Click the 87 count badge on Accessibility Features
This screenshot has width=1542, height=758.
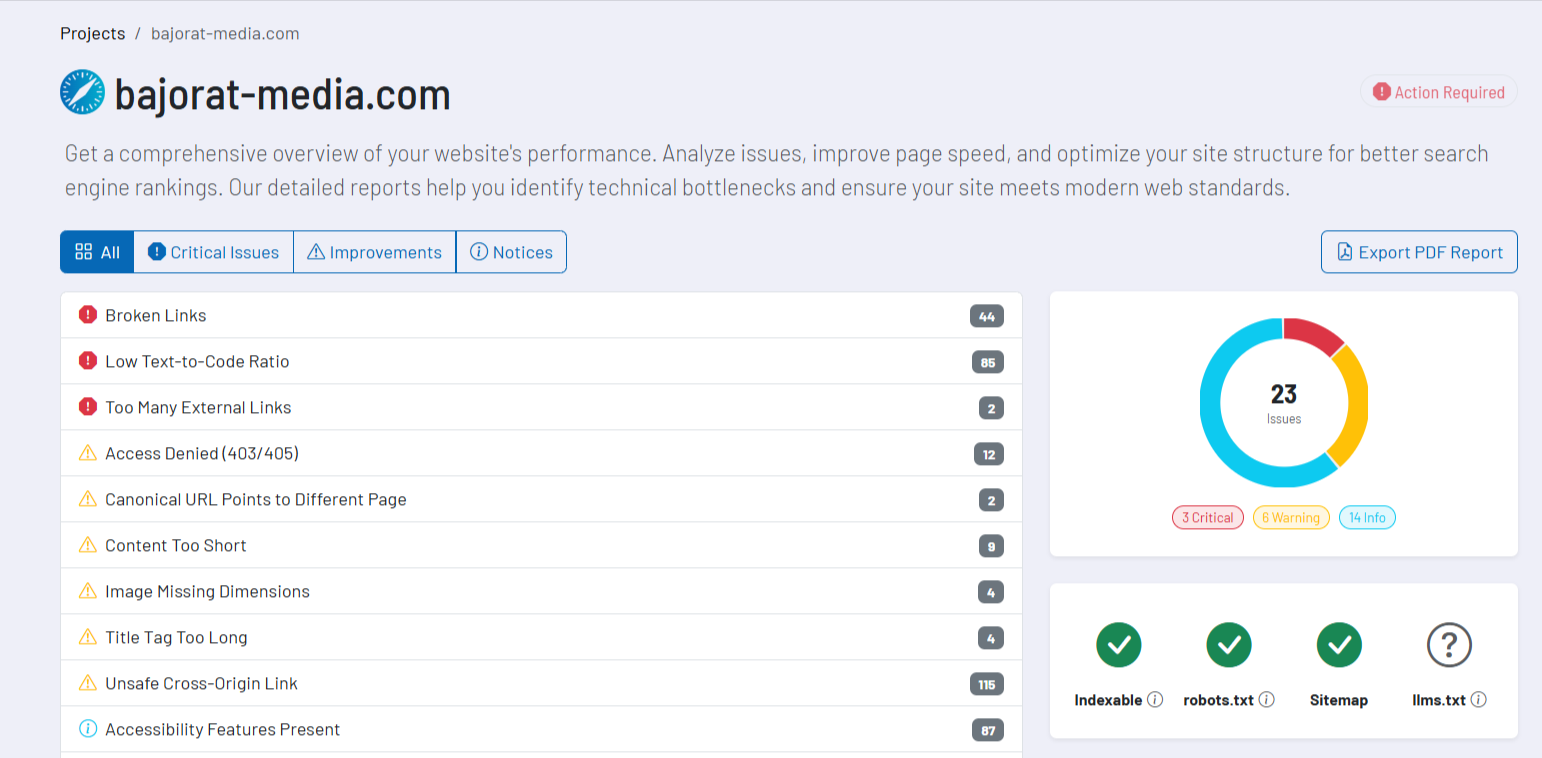pyautogui.click(x=988, y=731)
